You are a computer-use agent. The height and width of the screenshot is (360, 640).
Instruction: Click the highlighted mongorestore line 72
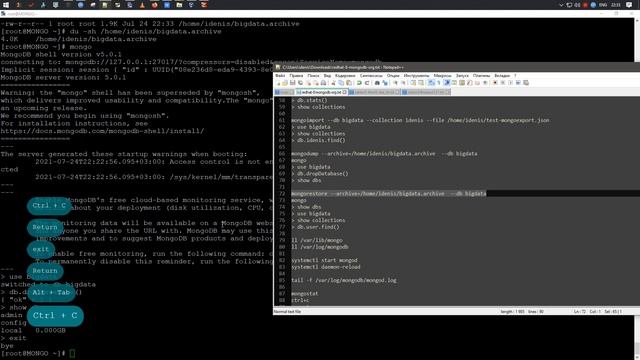tap(389, 193)
